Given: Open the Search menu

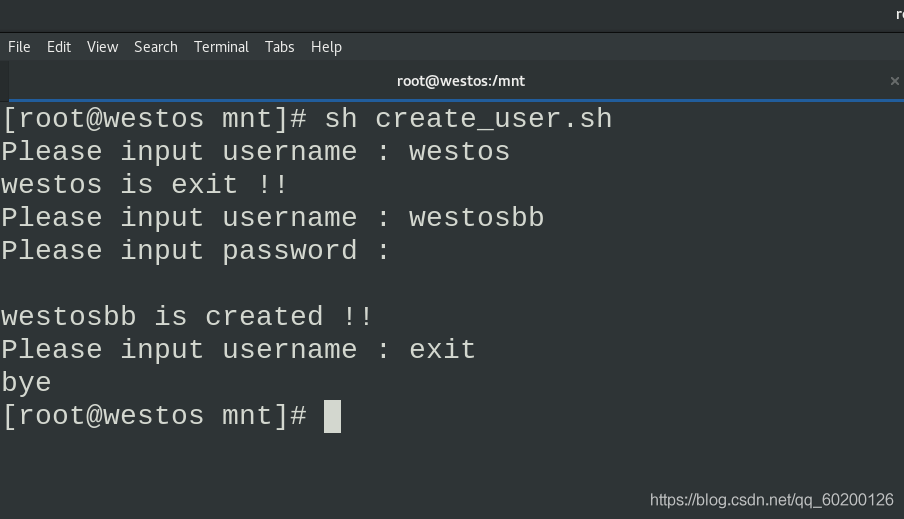Looking at the screenshot, I should (155, 47).
